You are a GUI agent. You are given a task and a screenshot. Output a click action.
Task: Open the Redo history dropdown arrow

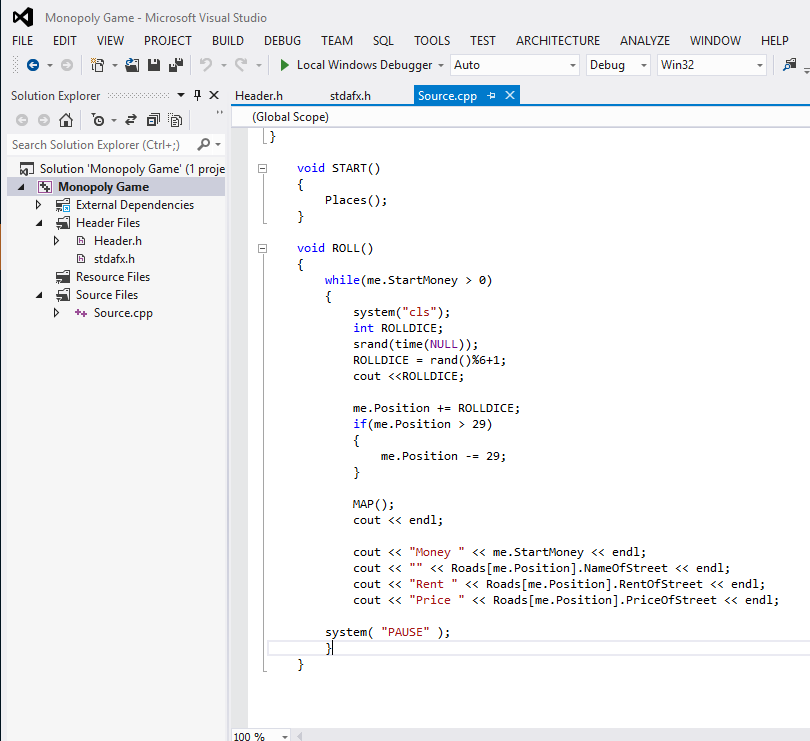(x=259, y=66)
